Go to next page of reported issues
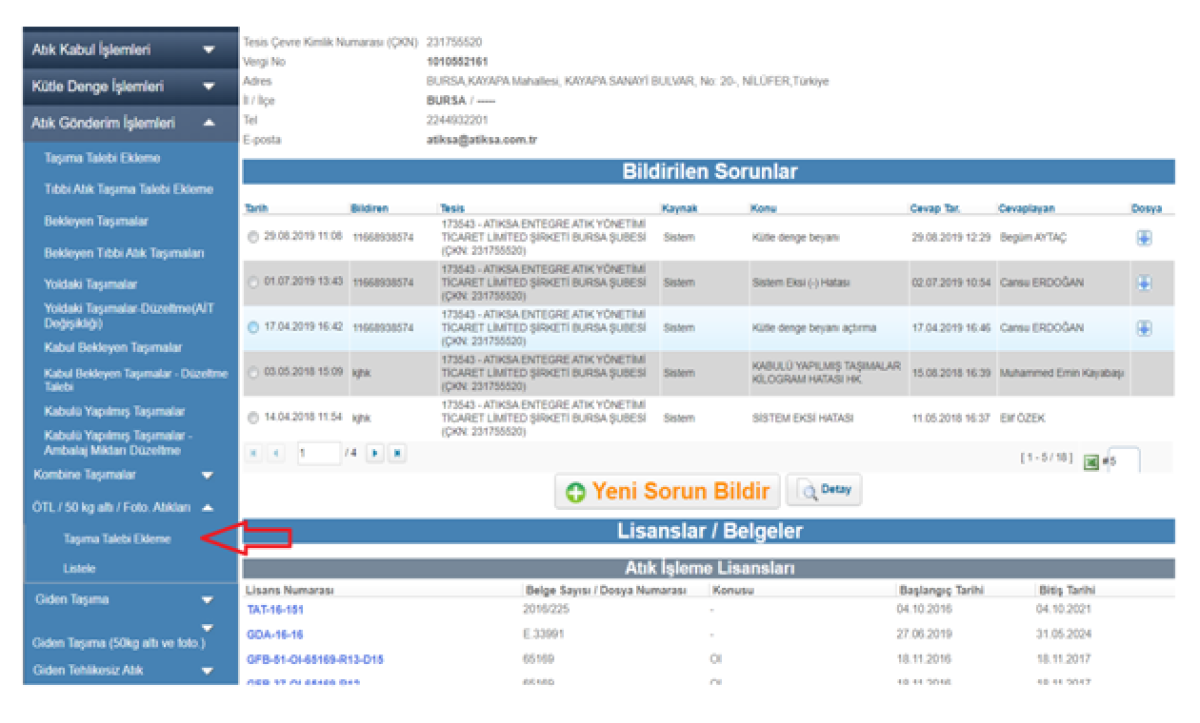This screenshot has width=1200, height=723. (375, 454)
